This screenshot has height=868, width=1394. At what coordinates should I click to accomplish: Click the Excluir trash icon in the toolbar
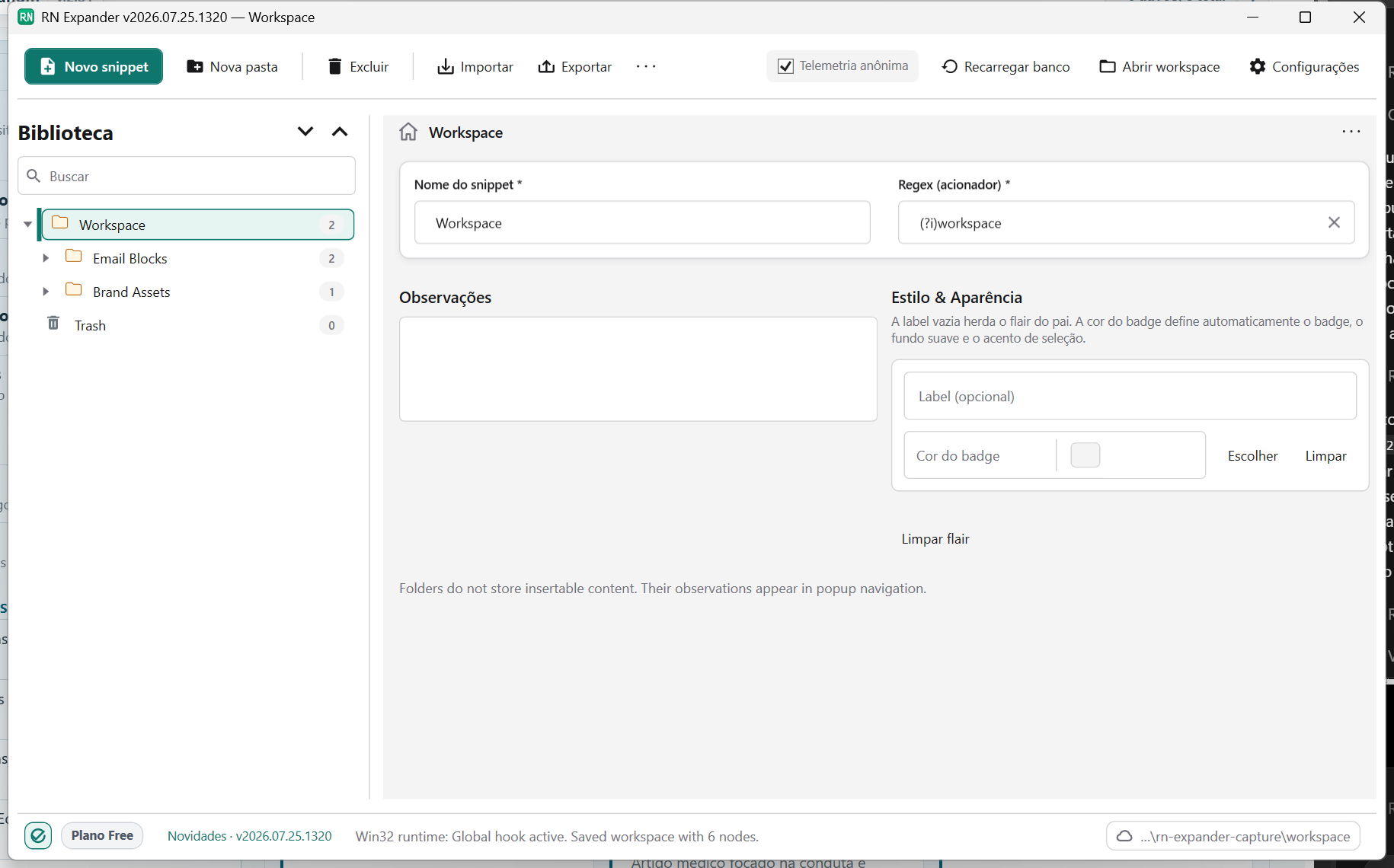pyautogui.click(x=334, y=66)
